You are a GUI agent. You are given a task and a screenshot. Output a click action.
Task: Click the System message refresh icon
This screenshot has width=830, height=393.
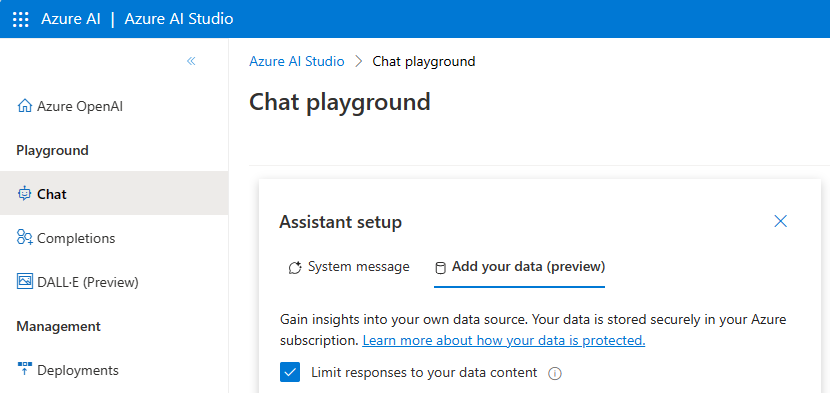coord(295,267)
